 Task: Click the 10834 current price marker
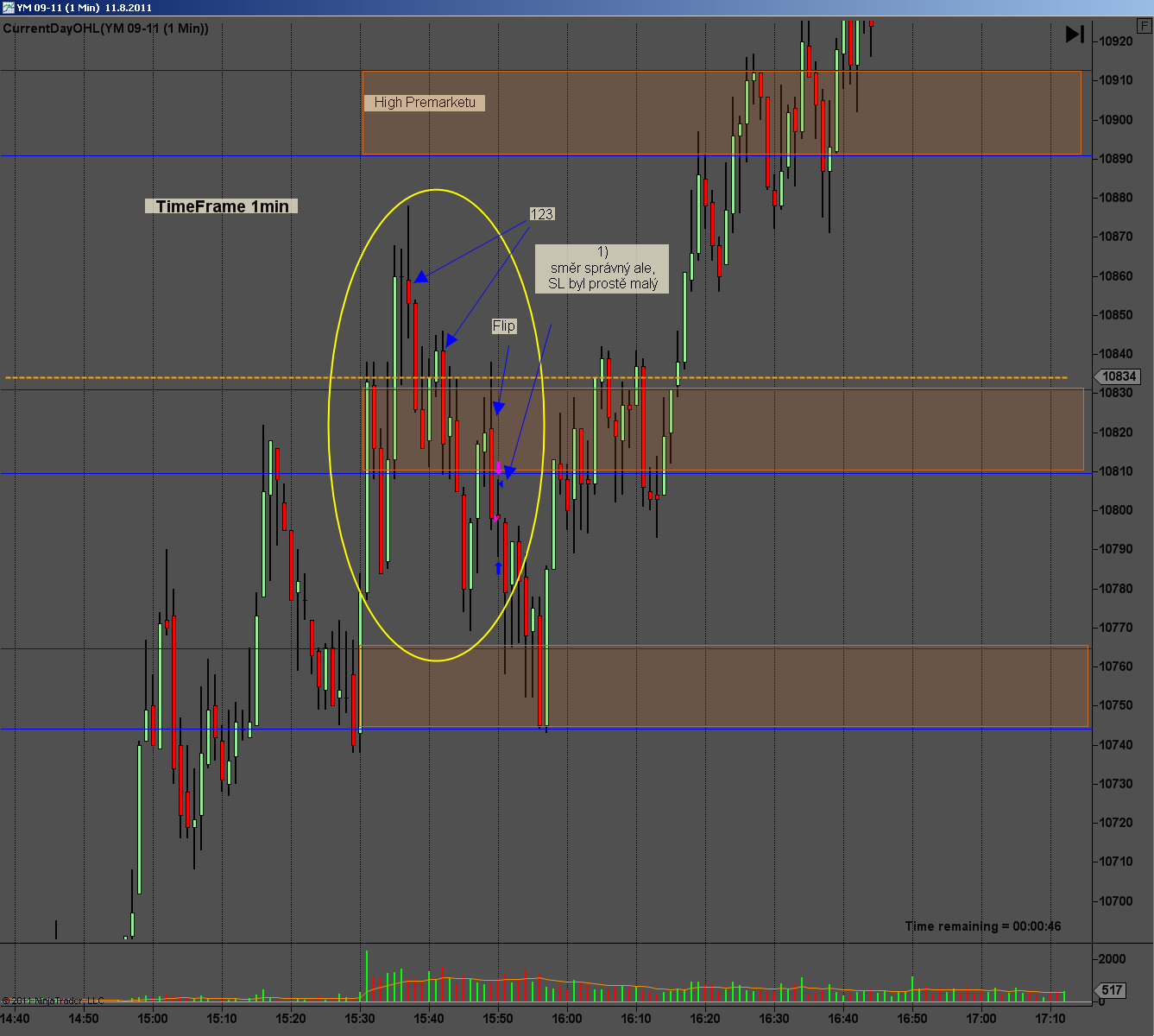(x=1119, y=376)
